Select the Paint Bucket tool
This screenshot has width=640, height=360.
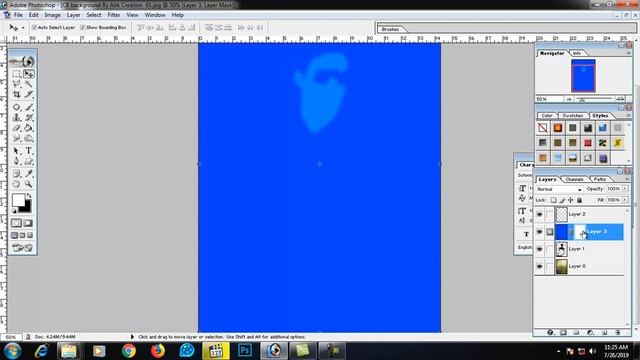[x=29, y=128]
